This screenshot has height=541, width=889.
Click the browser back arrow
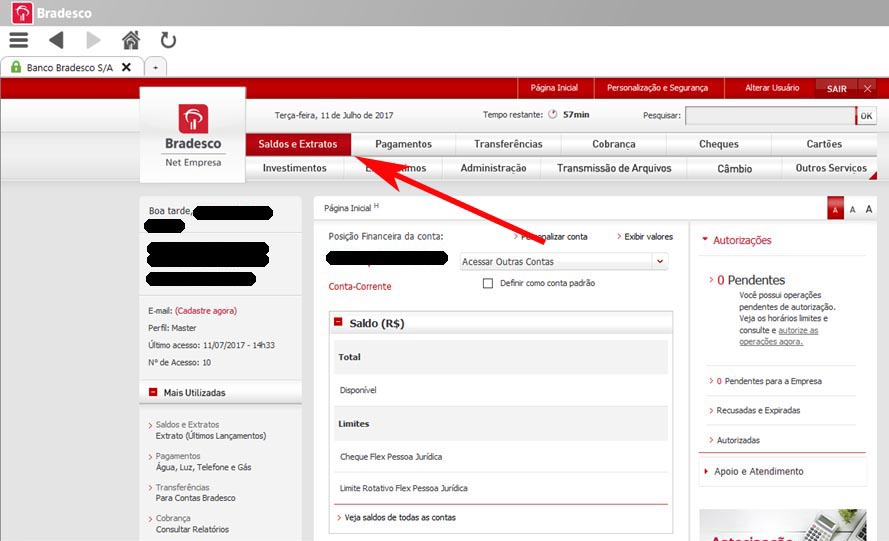click(56, 40)
